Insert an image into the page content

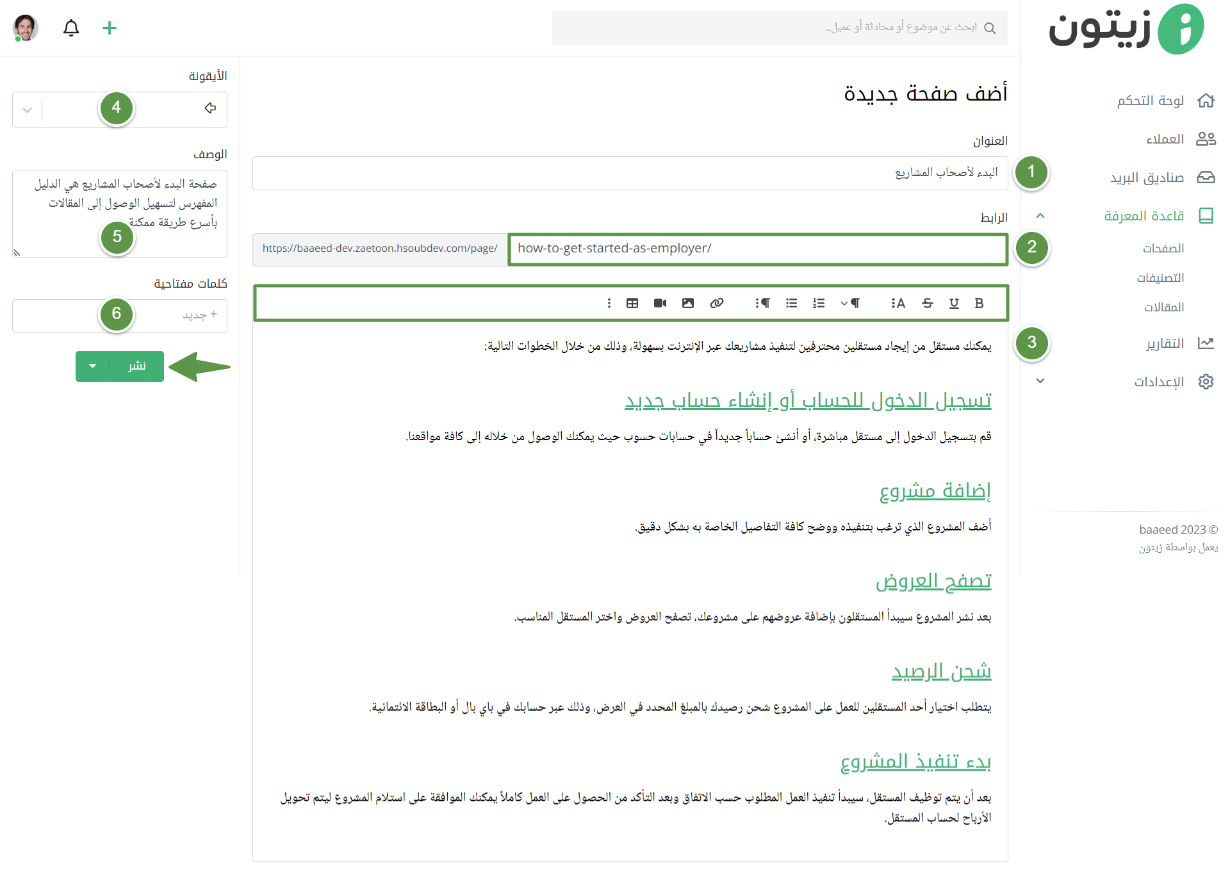(688, 303)
